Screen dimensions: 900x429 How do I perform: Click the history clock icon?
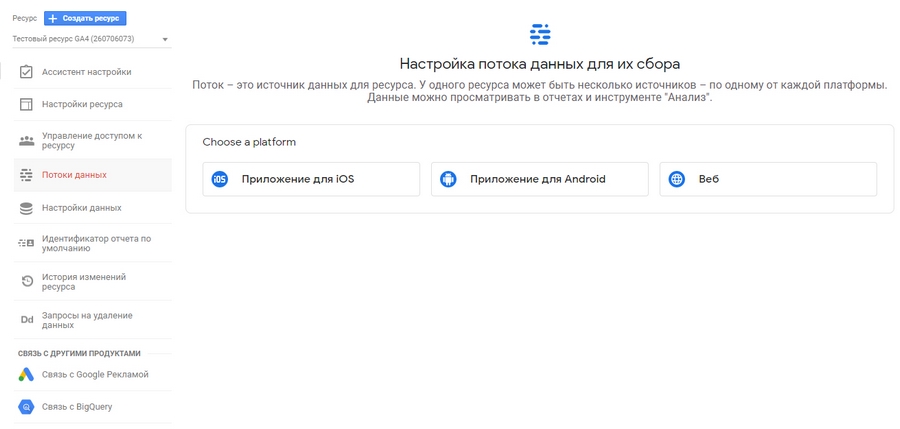click(x=26, y=281)
